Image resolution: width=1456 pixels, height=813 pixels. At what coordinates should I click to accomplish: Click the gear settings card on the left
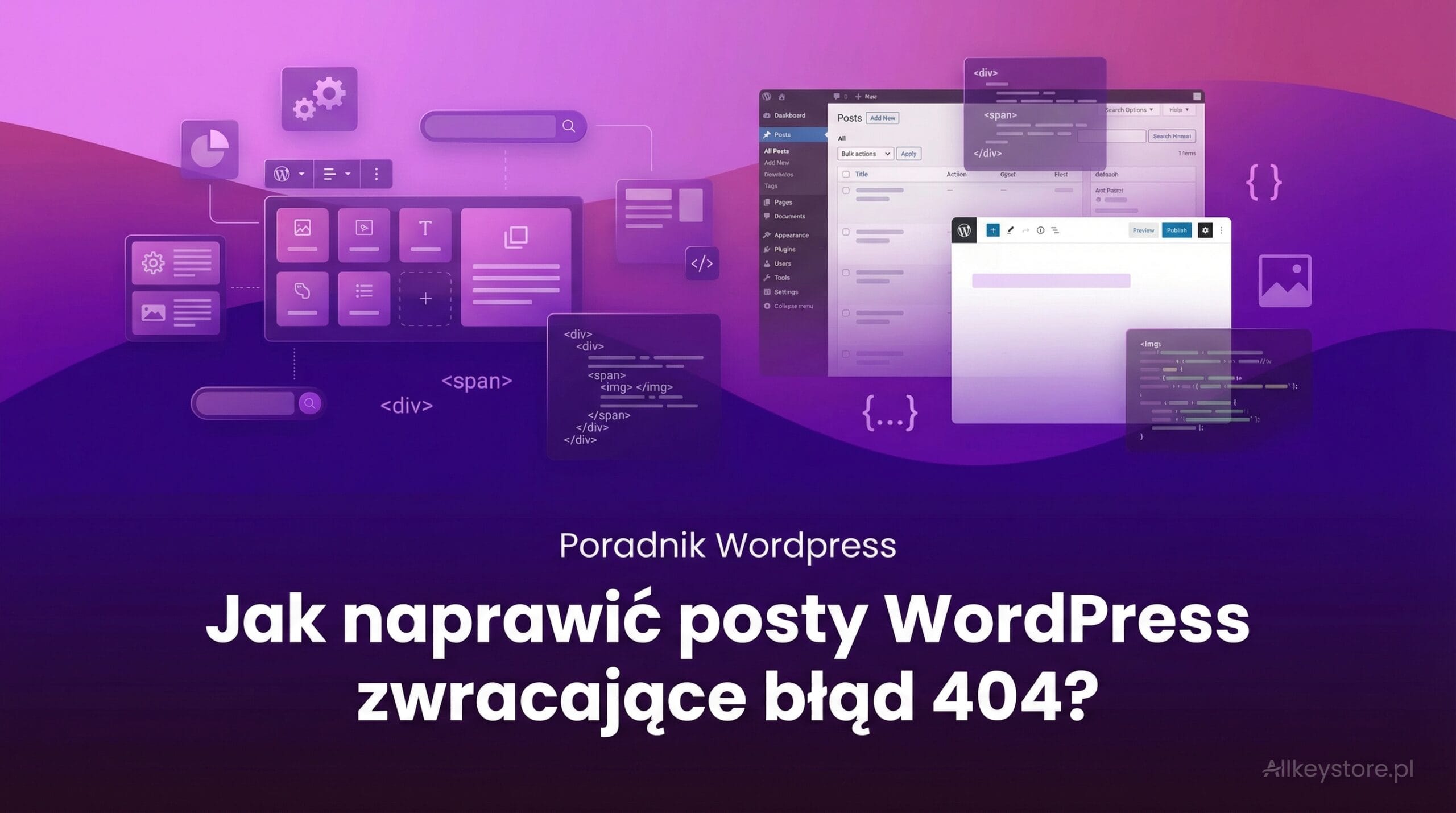point(176,263)
